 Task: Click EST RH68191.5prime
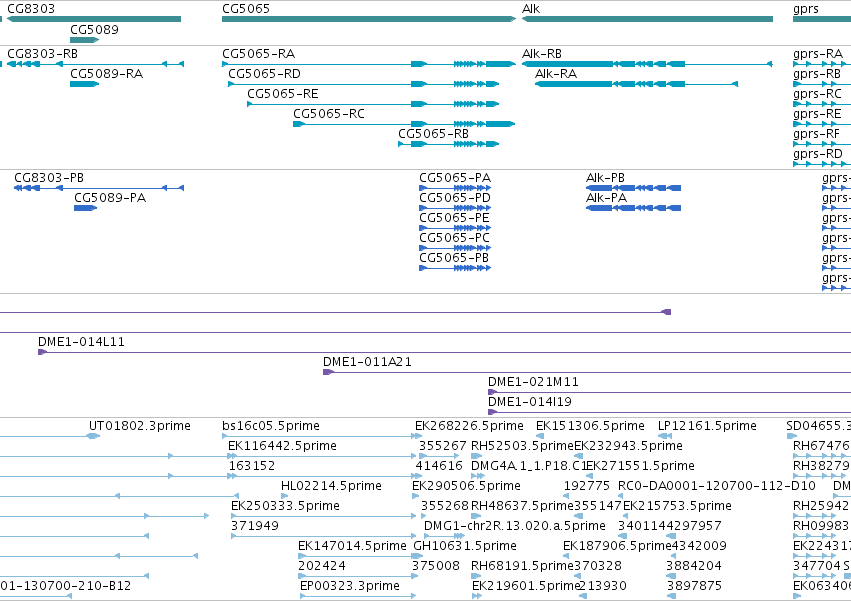pyautogui.click(x=522, y=567)
